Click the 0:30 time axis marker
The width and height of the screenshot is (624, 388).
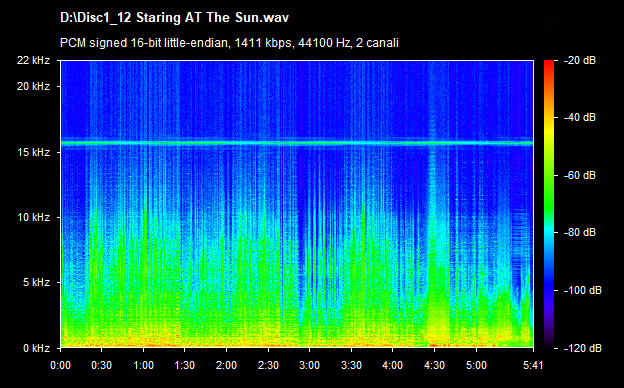click(101, 365)
